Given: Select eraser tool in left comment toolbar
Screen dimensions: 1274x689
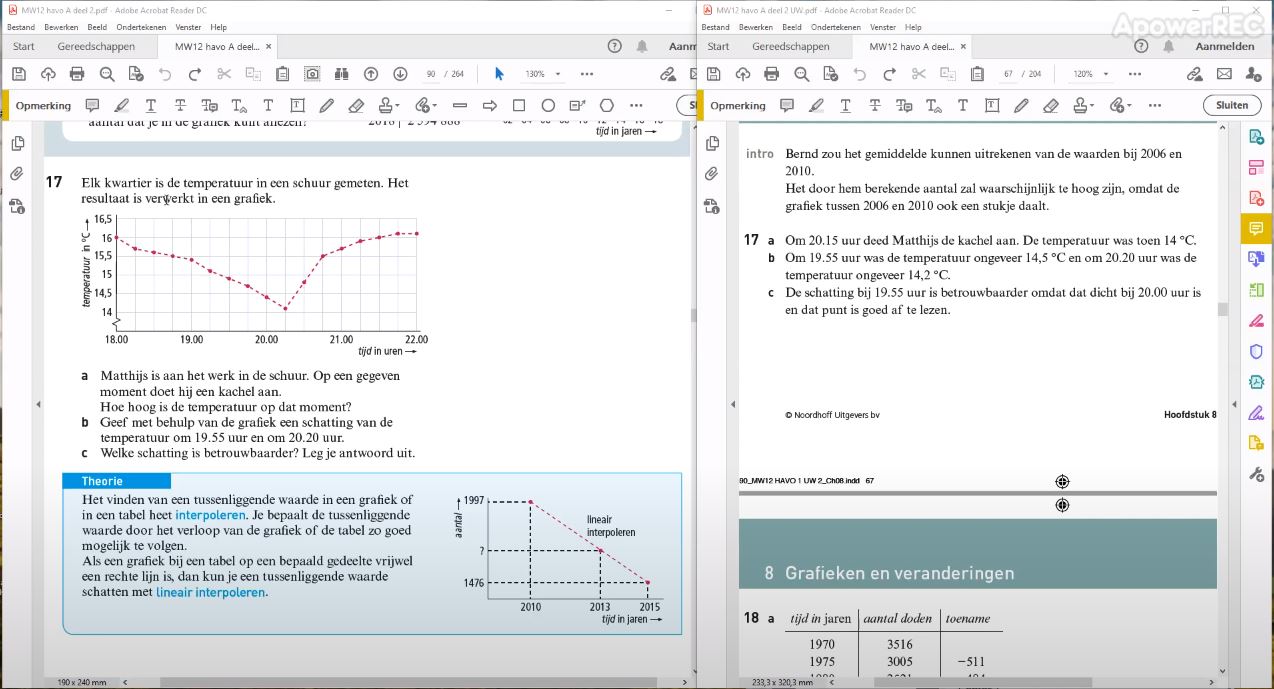Looking at the screenshot, I should pyautogui.click(x=356, y=105).
